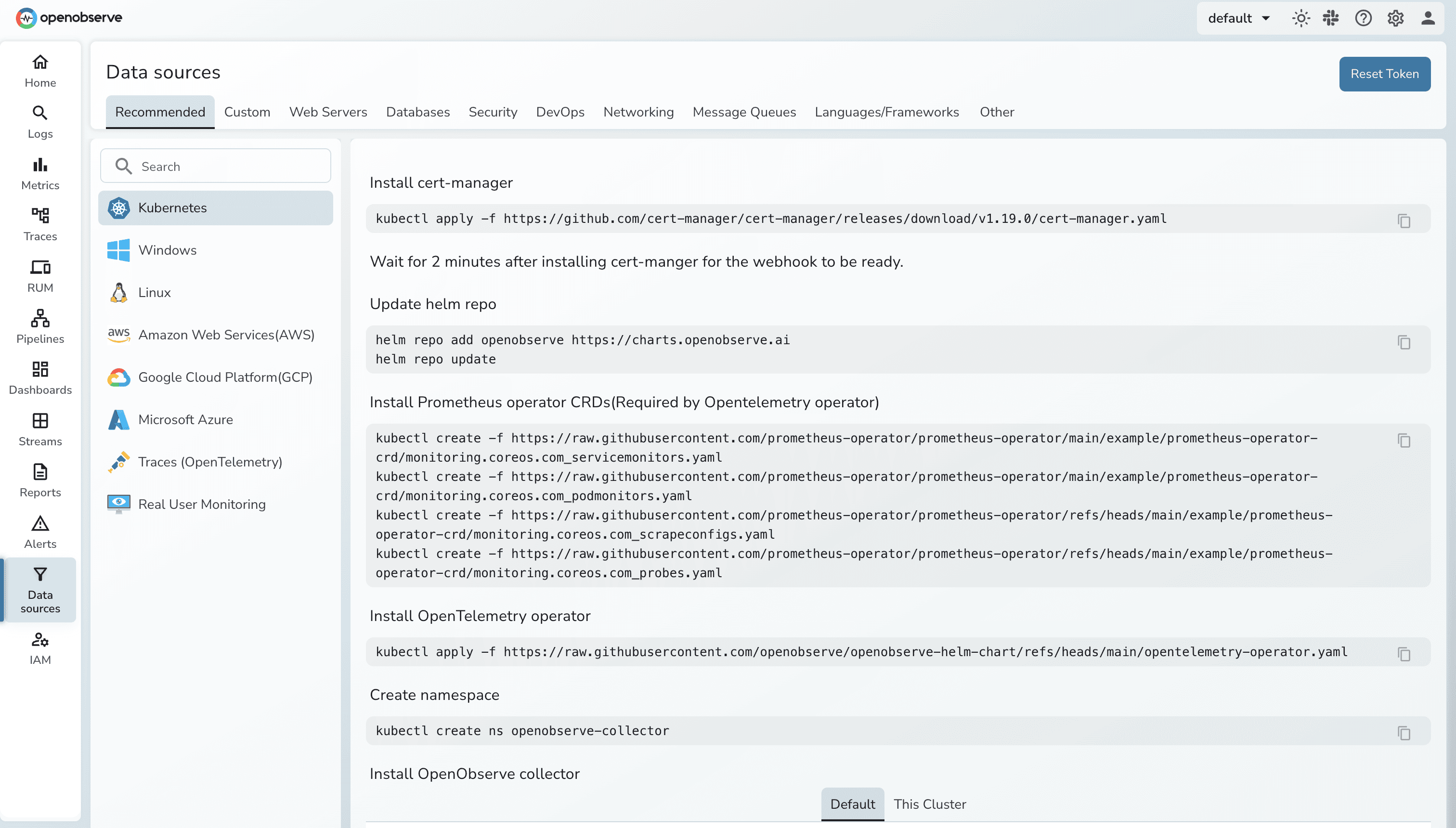Open the Other data sources tab

(997, 112)
